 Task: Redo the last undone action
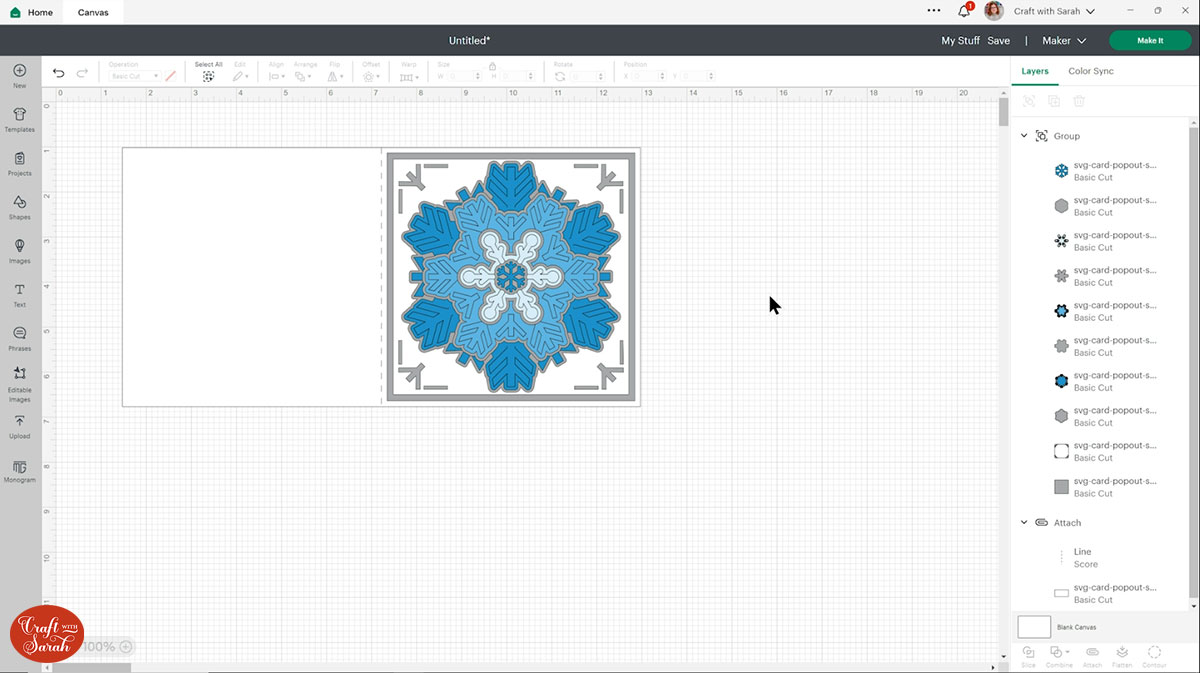pos(82,73)
